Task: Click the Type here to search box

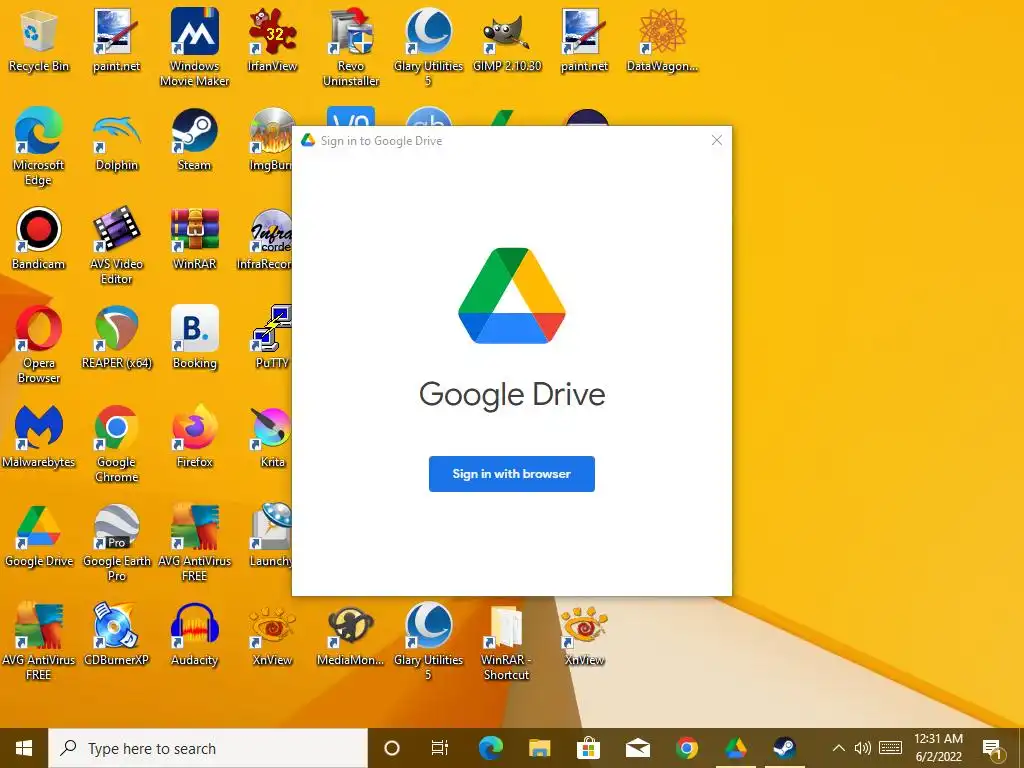Action: coord(208,748)
